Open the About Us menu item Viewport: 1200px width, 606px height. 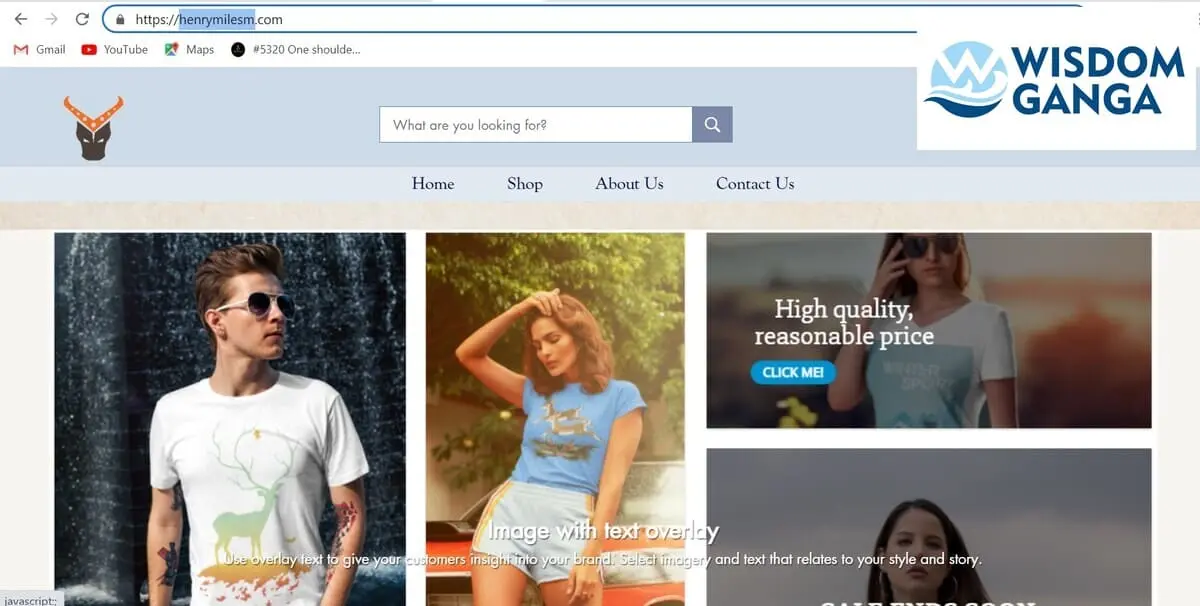click(x=629, y=184)
